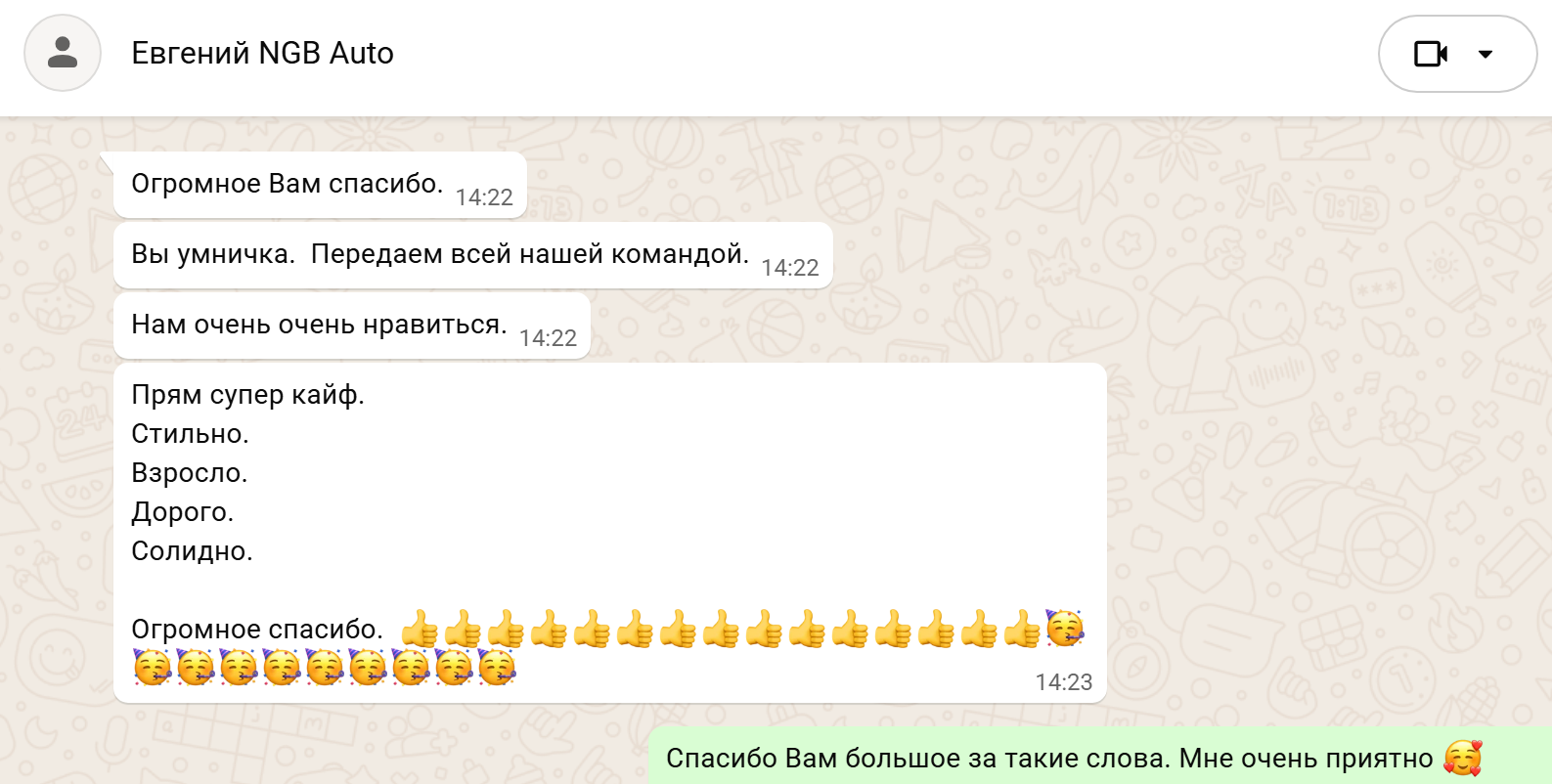This screenshot has height=784, width=1552.
Task: Select the message 'Нам очень очень нравиться.'
Action: point(352,326)
